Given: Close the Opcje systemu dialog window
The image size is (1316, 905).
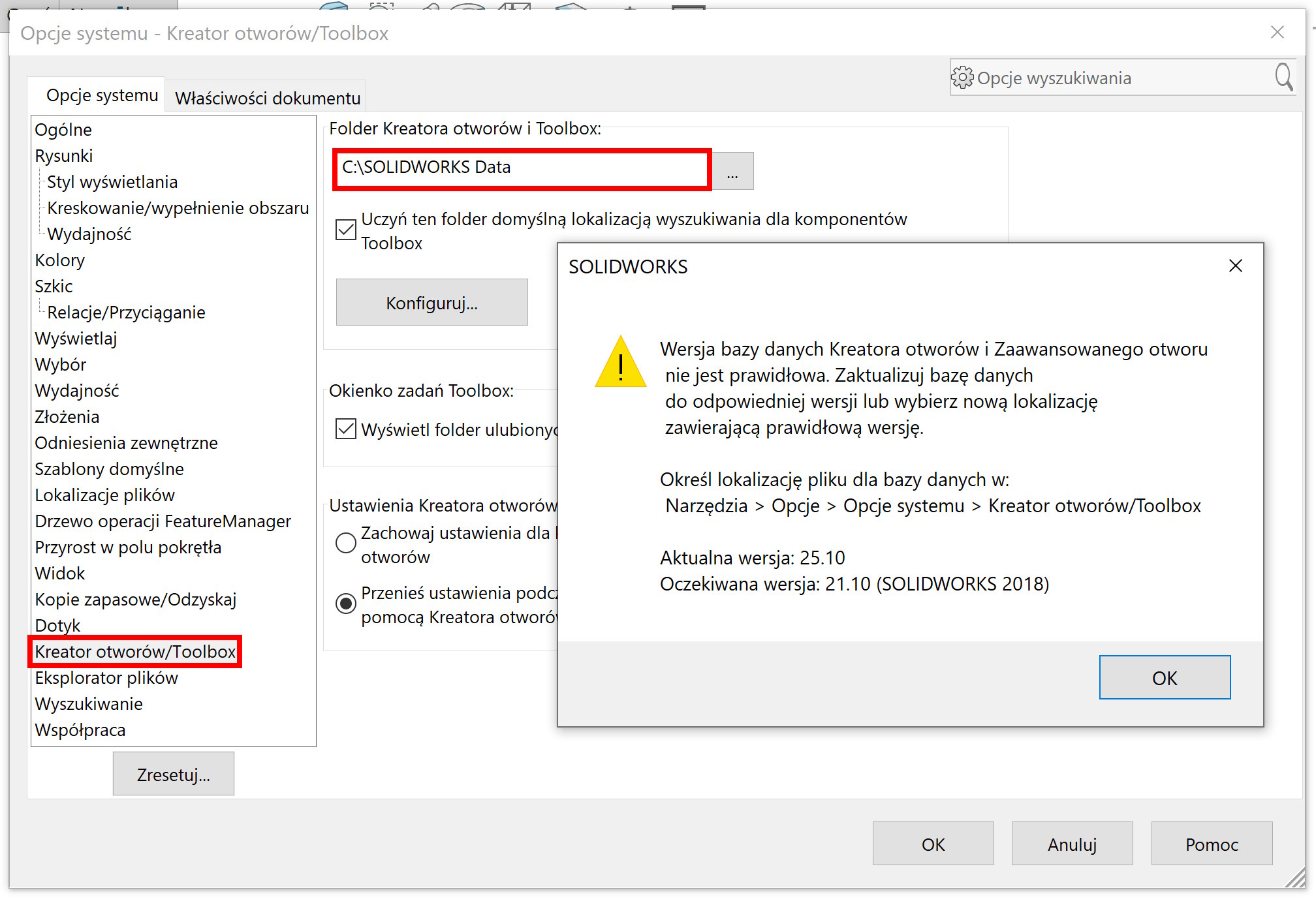Looking at the screenshot, I should coord(1277,33).
